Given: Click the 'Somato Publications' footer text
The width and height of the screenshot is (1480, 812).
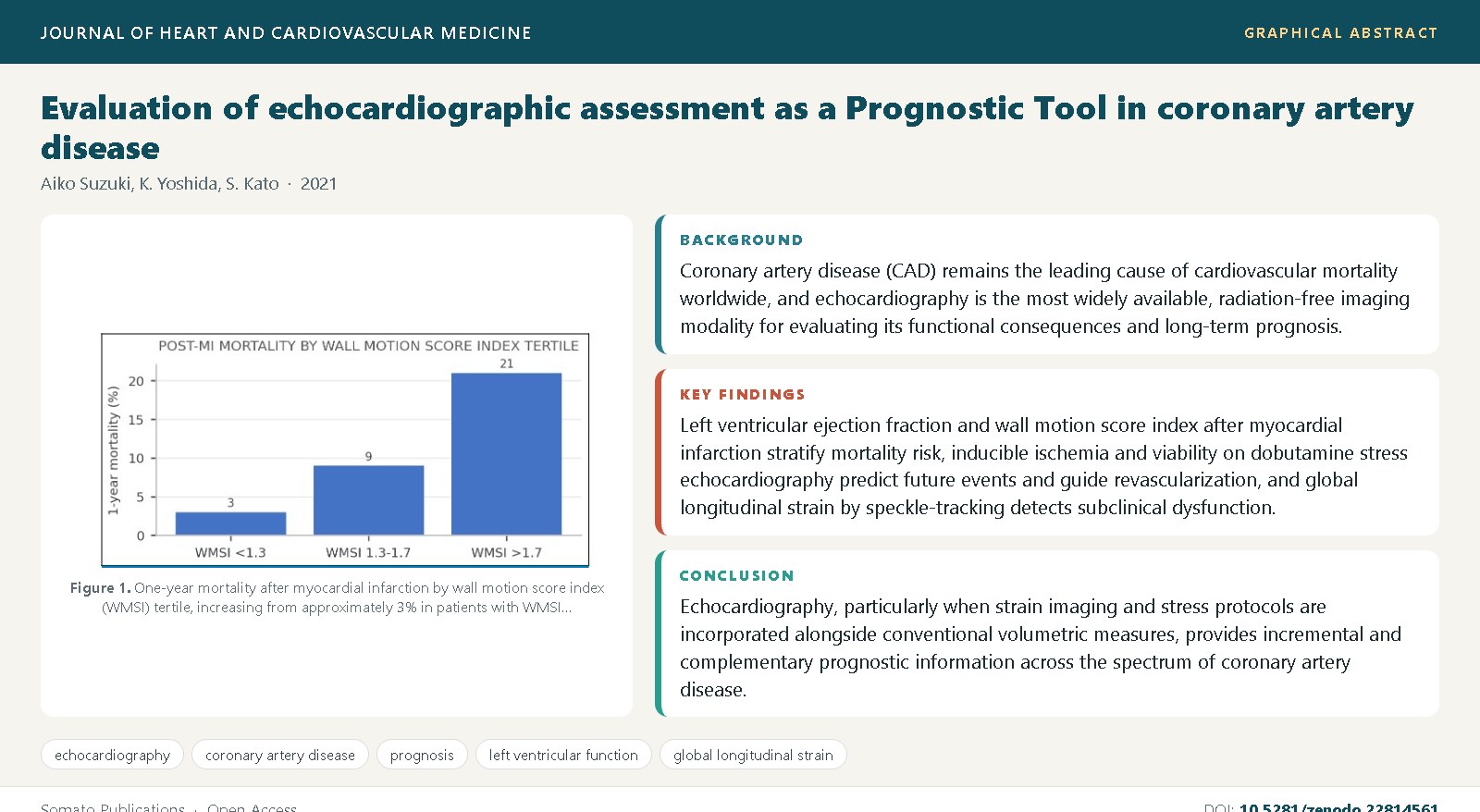Looking at the screenshot, I should (x=113, y=807).
